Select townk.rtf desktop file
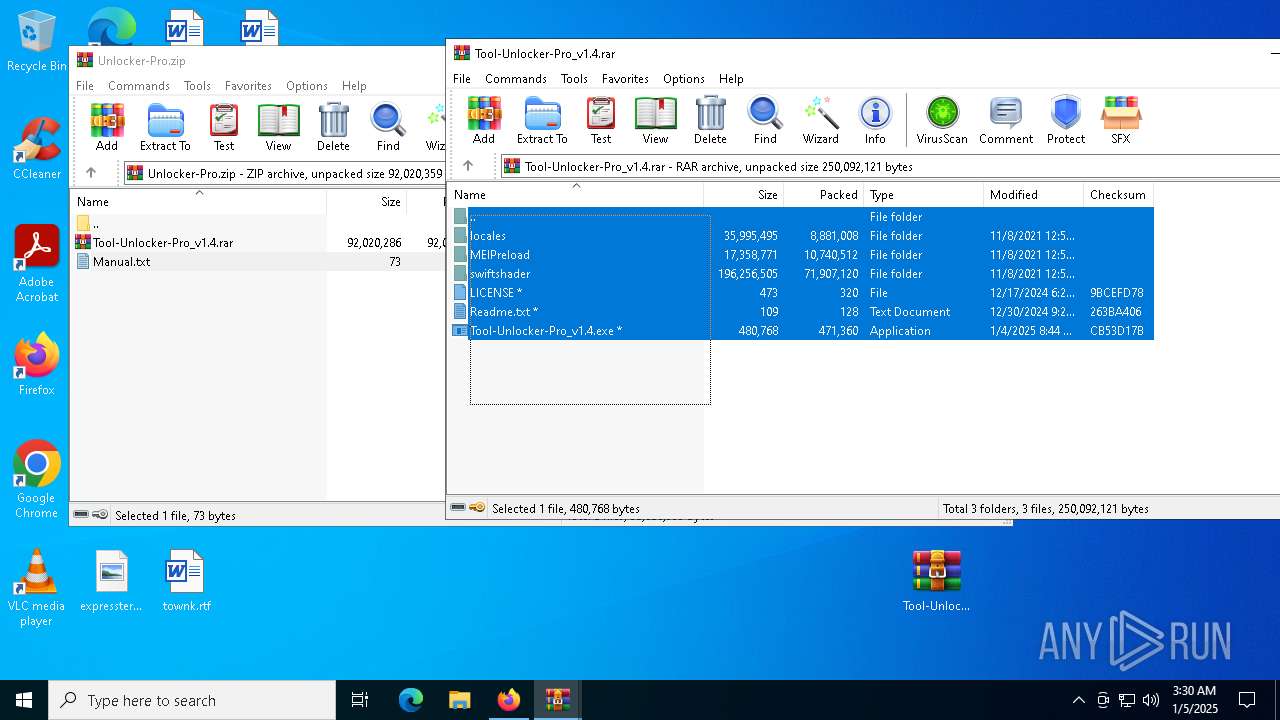This screenshot has height=720, width=1280. (186, 581)
